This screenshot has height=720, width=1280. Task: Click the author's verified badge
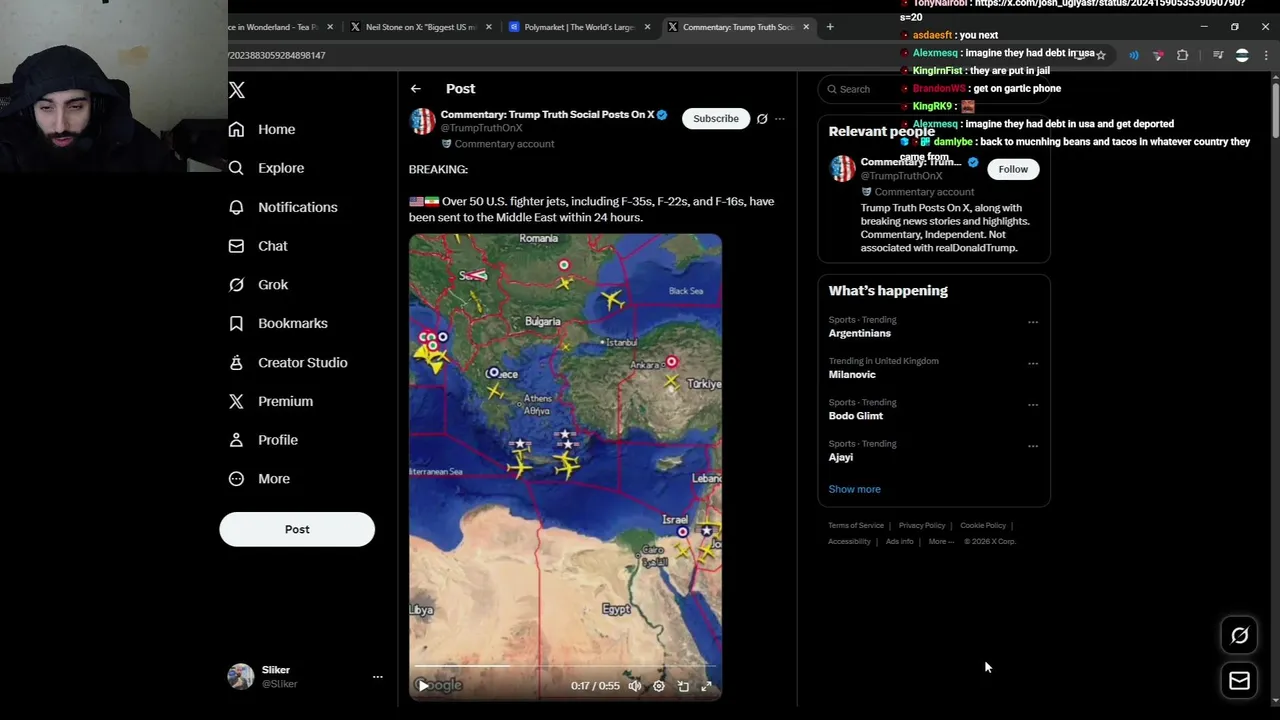(662, 115)
